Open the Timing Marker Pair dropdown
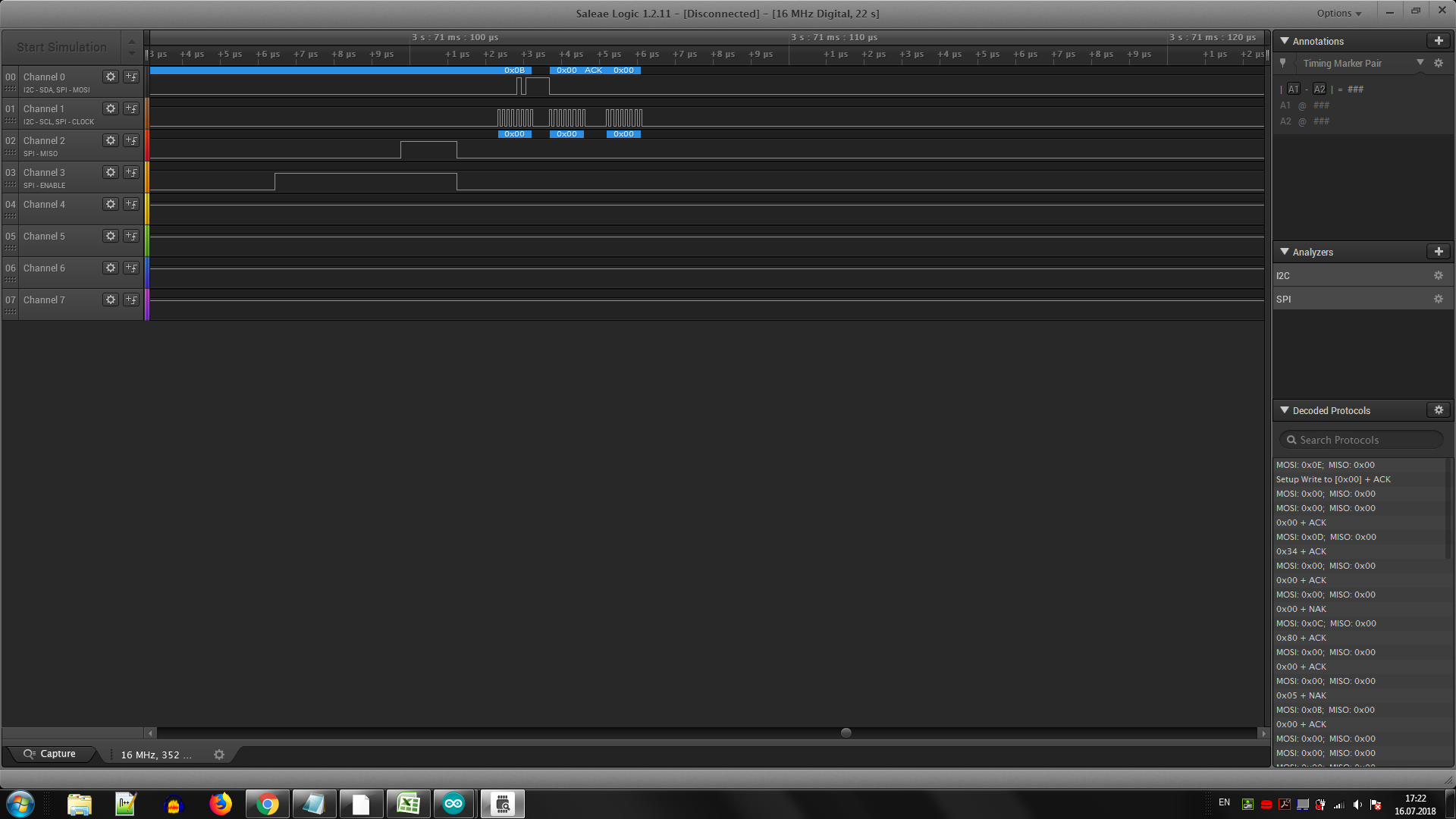 [1420, 63]
